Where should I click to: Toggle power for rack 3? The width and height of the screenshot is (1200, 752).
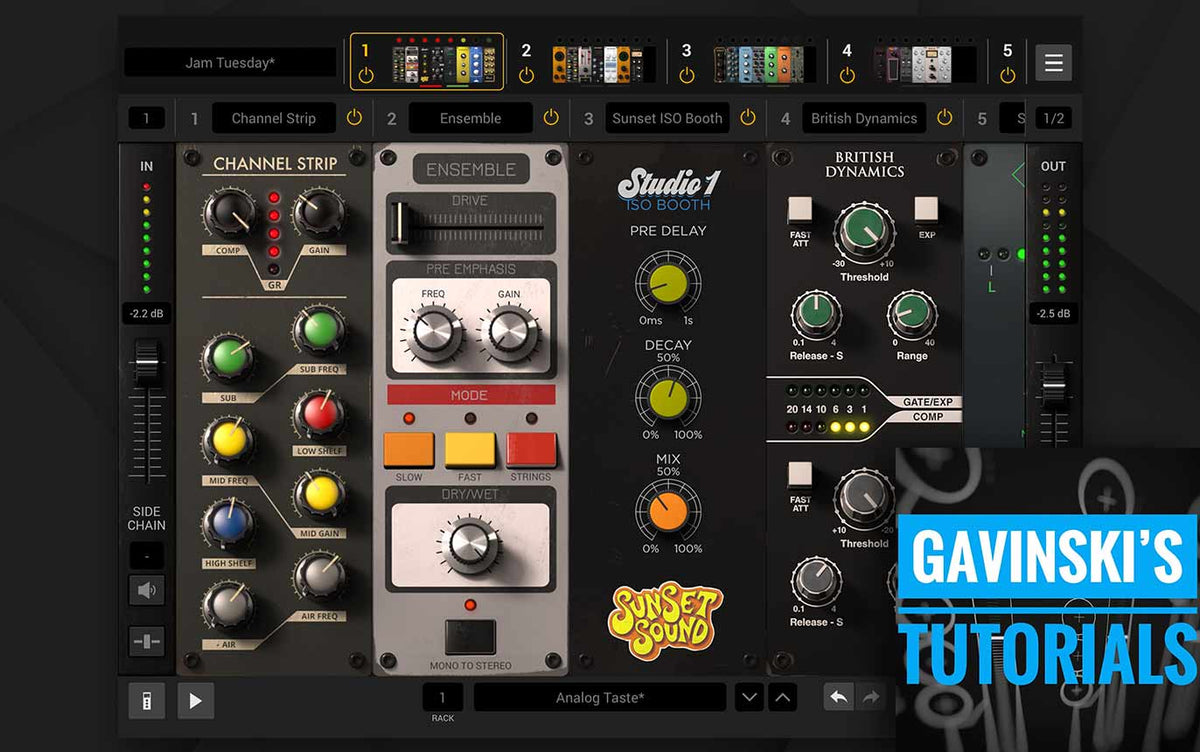click(x=686, y=75)
